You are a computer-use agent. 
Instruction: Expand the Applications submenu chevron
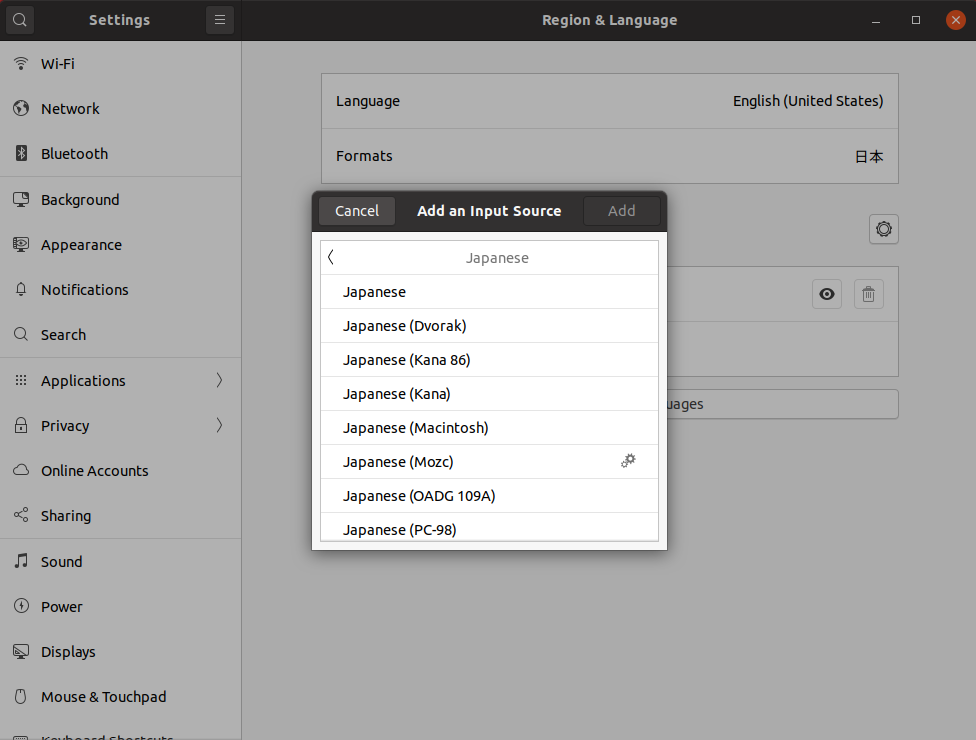click(x=219, y=380)
